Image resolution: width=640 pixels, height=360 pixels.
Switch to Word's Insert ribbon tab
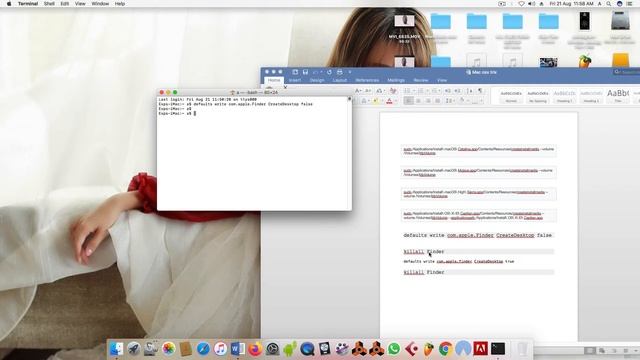tap(295, 80)
